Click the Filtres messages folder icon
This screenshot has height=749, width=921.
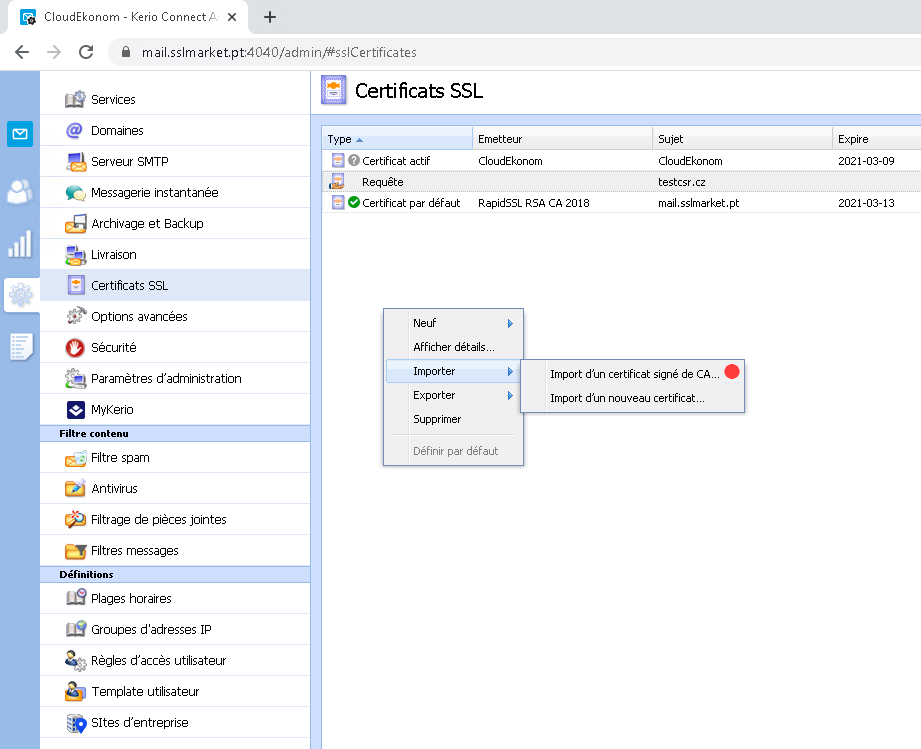click(76, 551)
